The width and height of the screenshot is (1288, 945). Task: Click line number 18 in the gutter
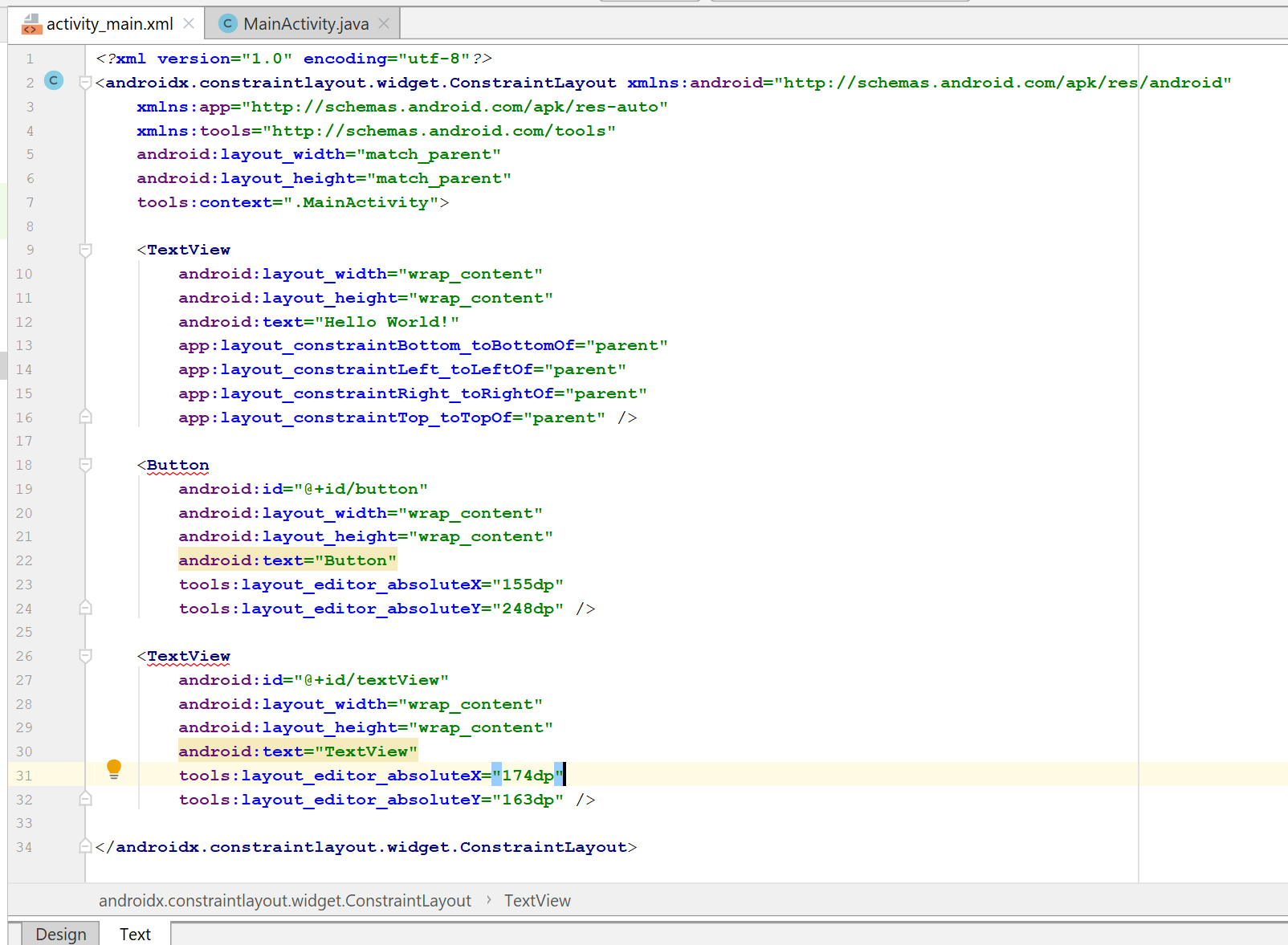24,465
